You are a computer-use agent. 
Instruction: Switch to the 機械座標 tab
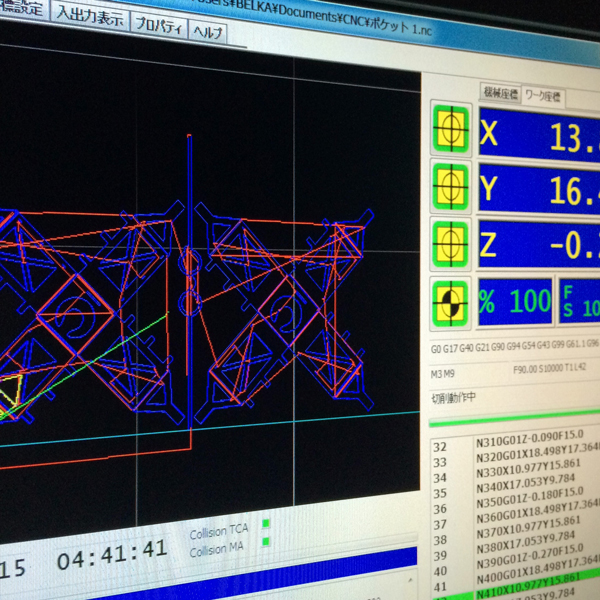coord(500,95)
